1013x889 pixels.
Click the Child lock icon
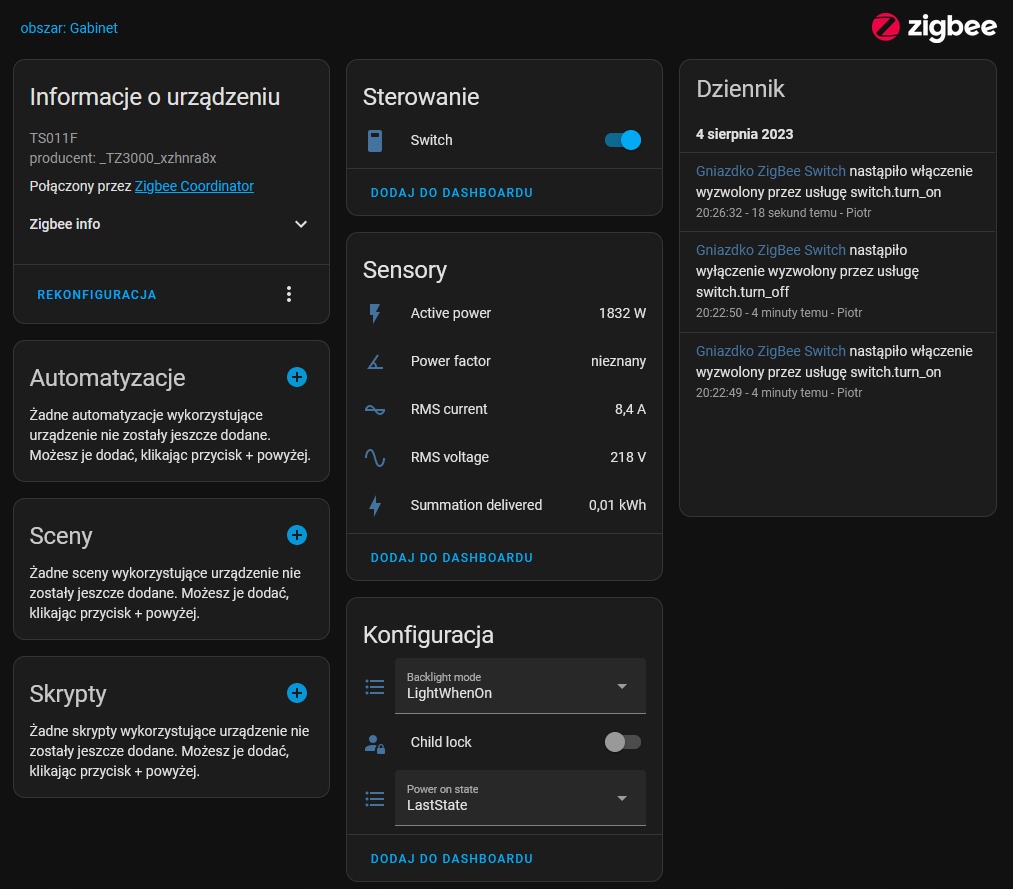tap(375, 742)
